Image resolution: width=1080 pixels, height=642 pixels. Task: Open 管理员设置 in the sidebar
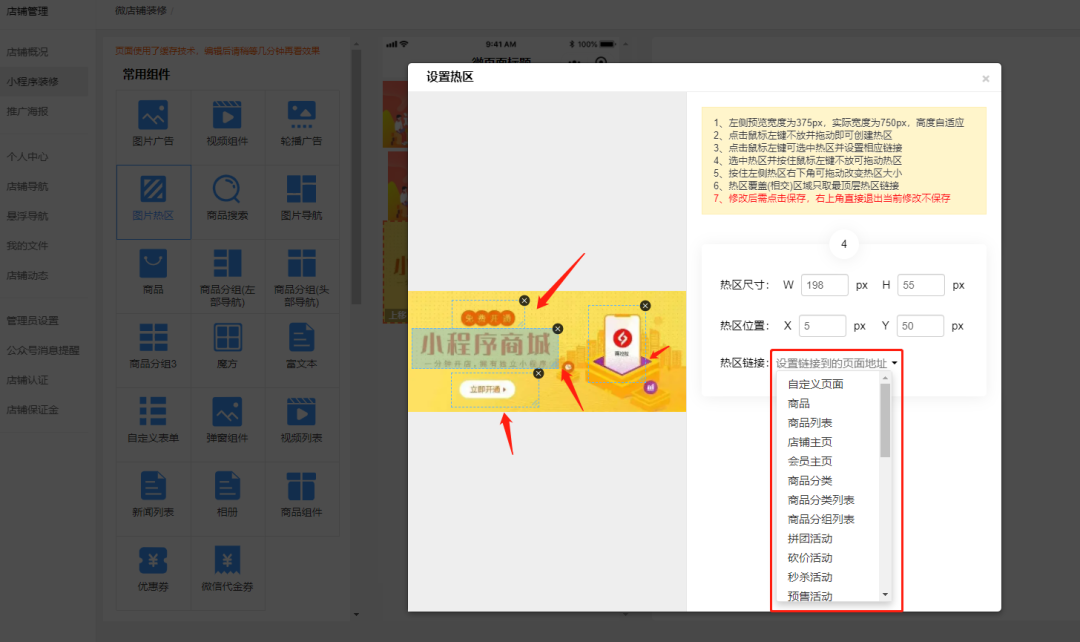[x=32, y=320]
